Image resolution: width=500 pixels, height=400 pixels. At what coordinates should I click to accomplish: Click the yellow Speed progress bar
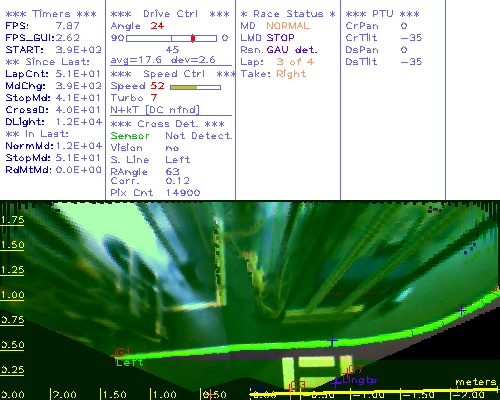click(195, 87)
